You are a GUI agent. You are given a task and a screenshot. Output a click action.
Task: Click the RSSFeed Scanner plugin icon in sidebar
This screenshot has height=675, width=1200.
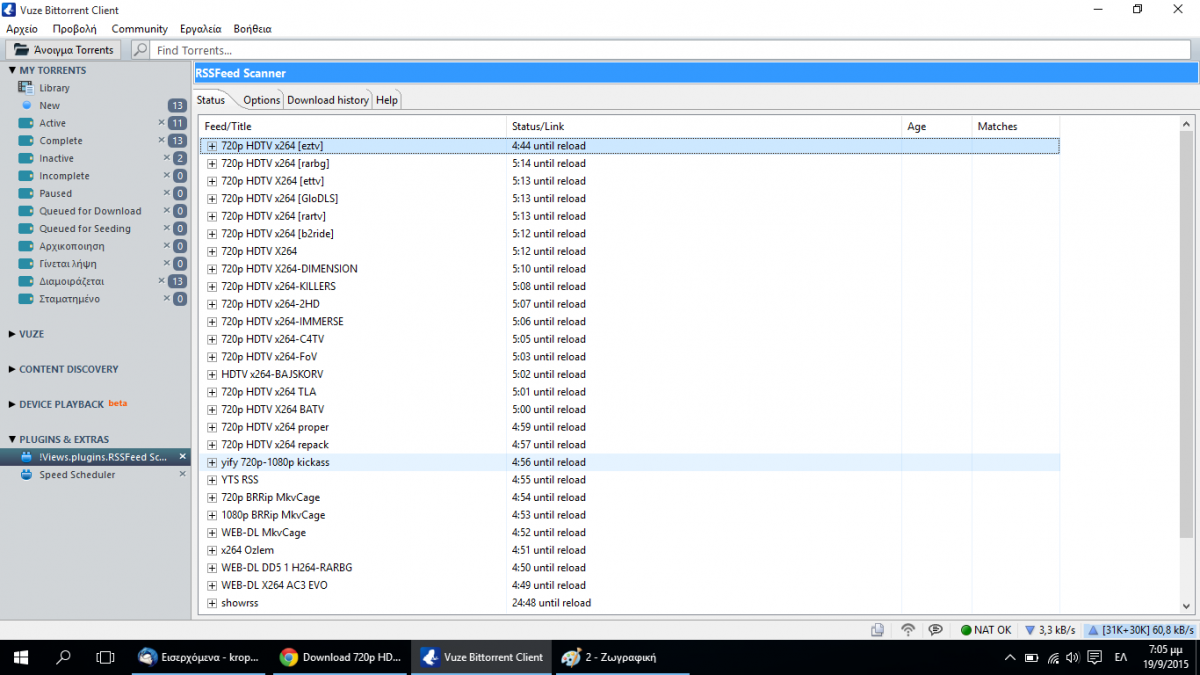coord(27,457)
